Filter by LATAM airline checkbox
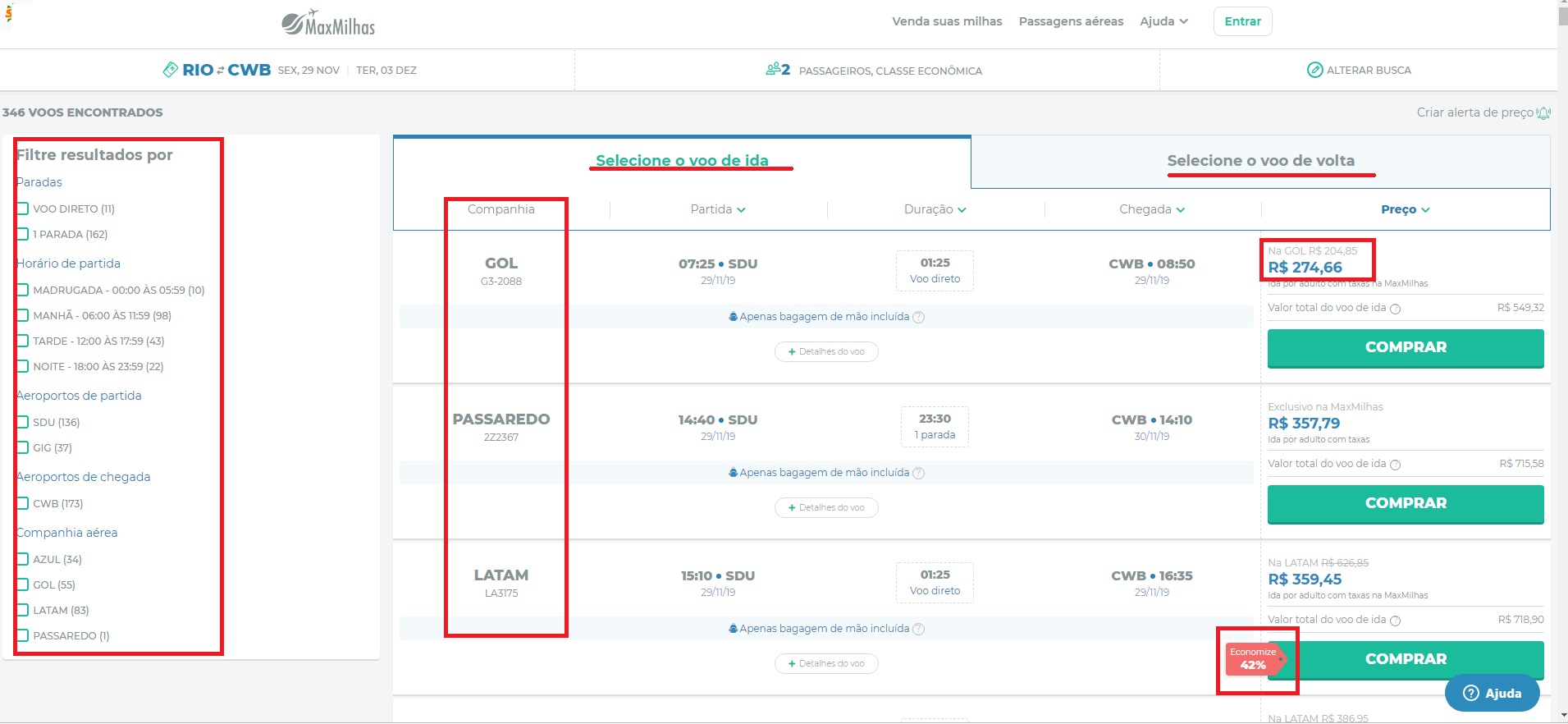 pos(23,610)
